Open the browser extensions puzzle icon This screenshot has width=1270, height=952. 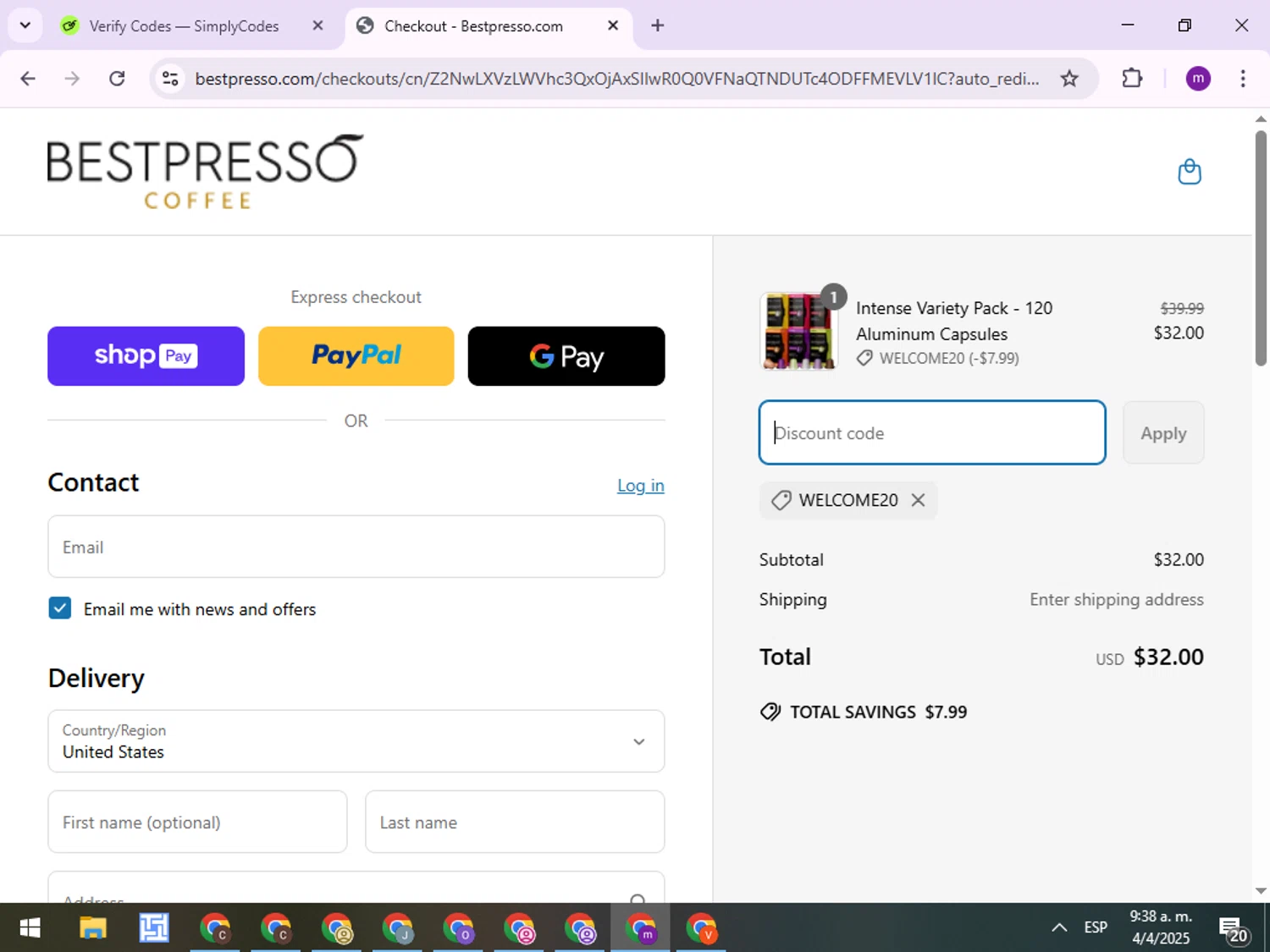click(x=1132, y=79)
